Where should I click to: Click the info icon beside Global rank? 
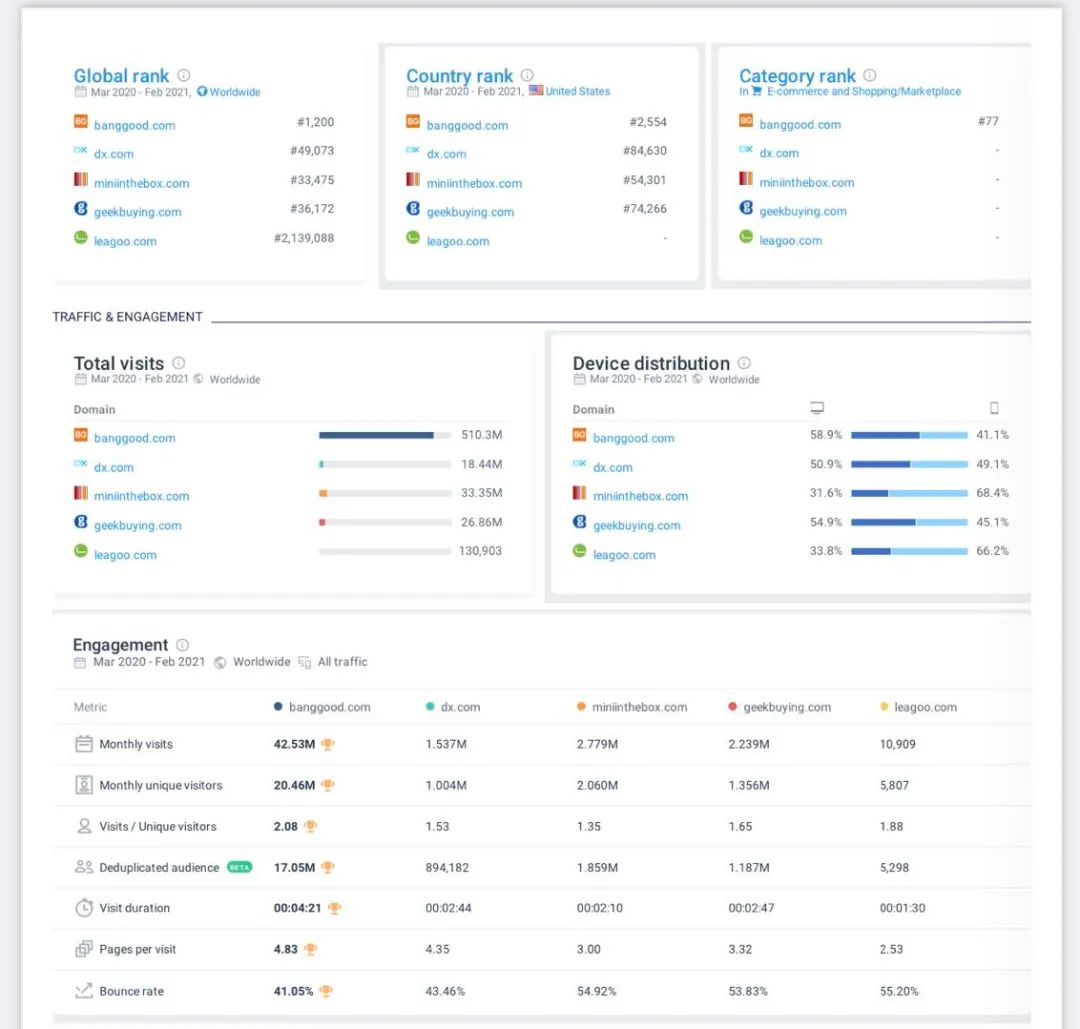[184, 75]
